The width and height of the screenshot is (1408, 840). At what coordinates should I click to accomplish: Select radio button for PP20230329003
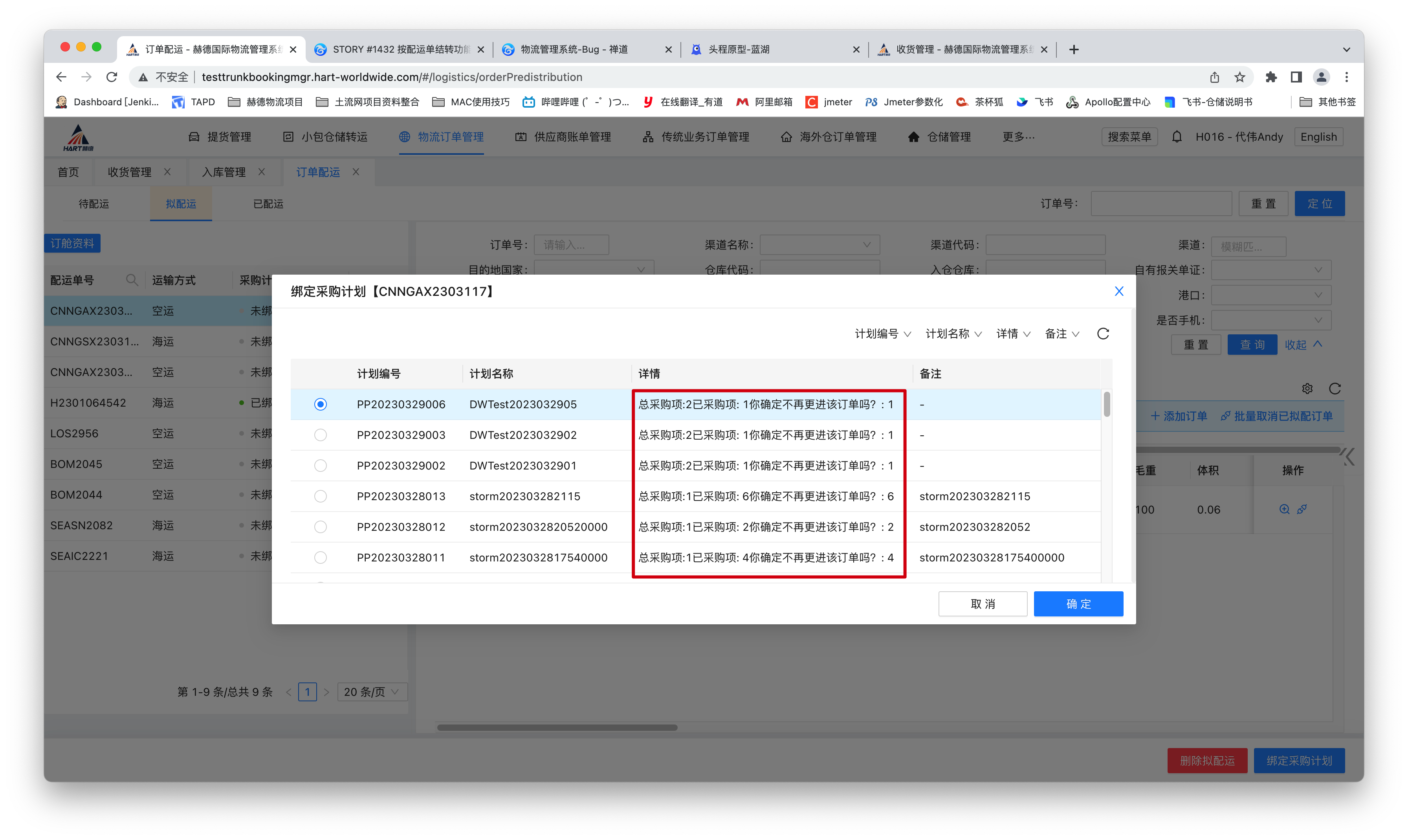tap(320, 435)
